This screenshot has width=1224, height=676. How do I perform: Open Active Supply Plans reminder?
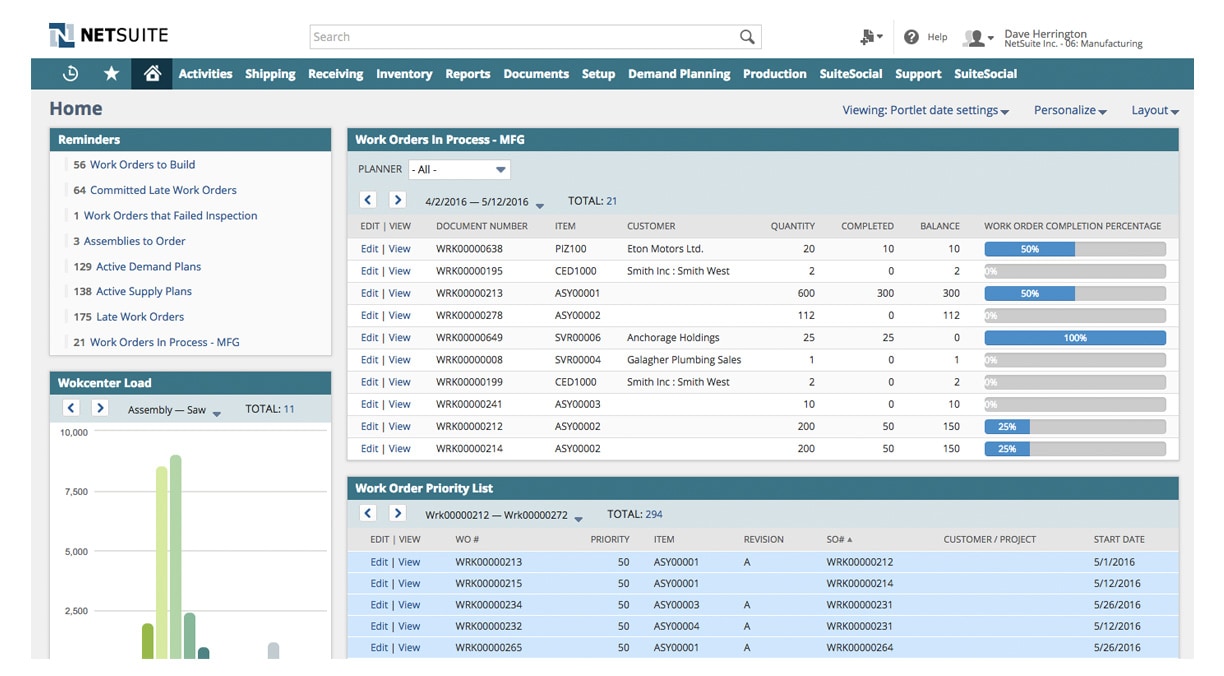tap(143, 292)
